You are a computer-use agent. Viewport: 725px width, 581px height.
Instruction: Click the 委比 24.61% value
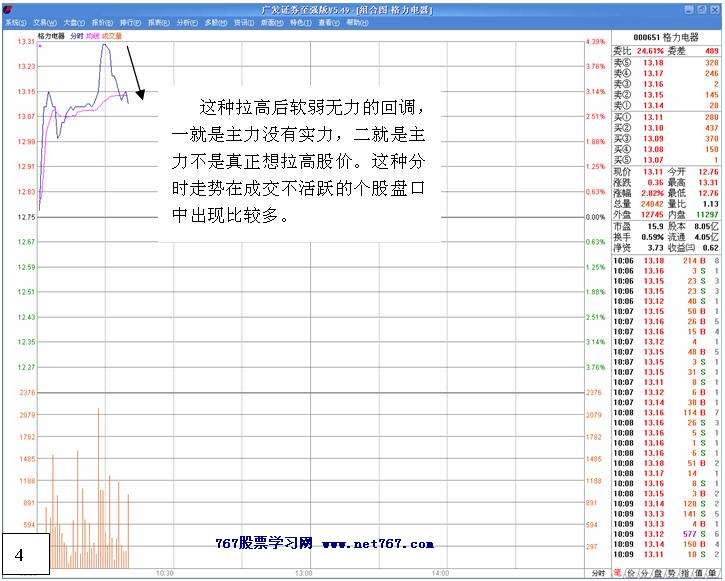650,51
